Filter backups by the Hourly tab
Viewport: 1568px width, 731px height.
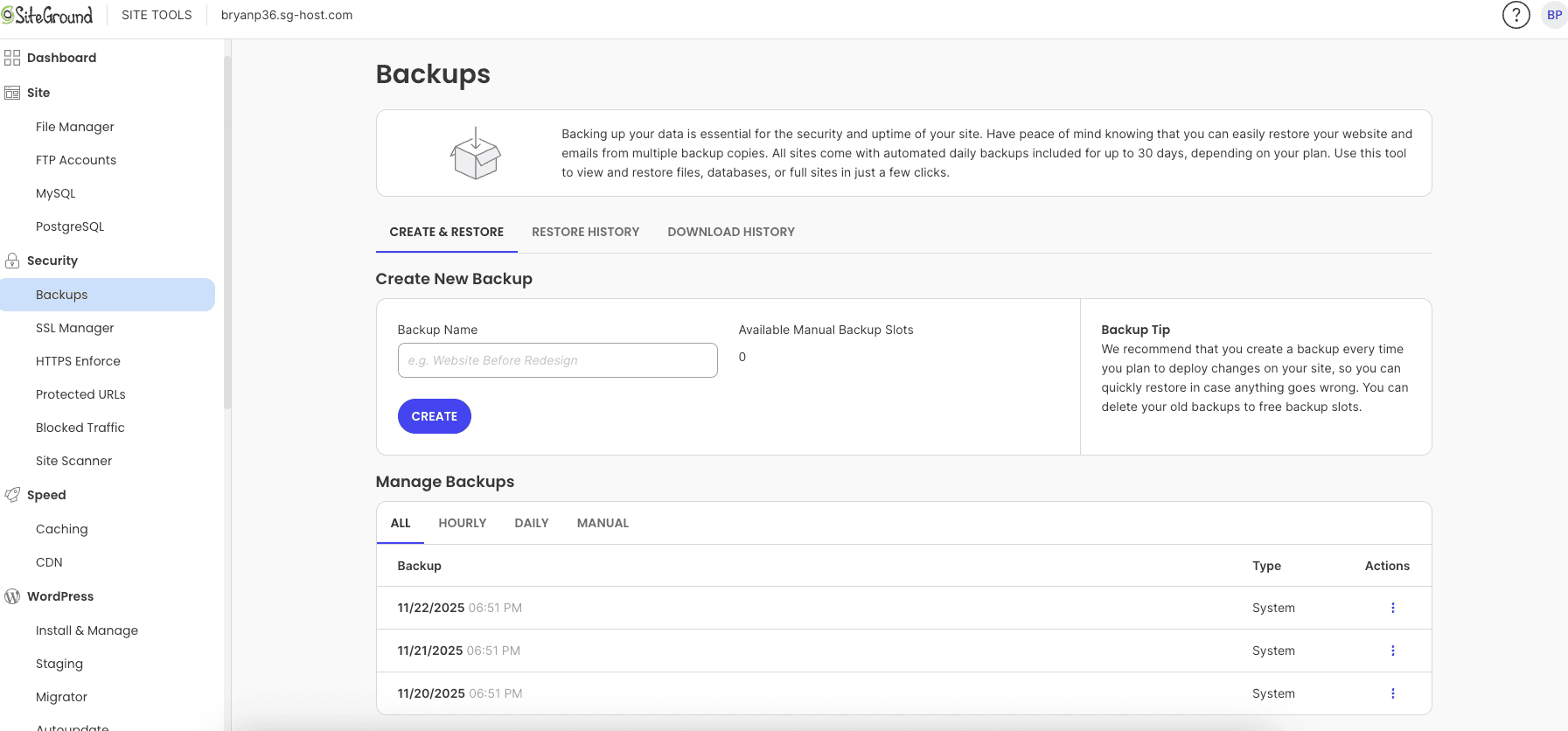click(463, 523)
